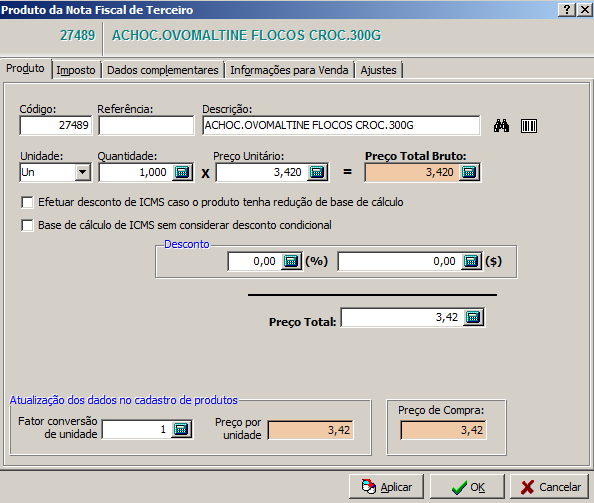Close the Produto da Nota Fiscal window
Image resolution: width=594 pixels, height=503 pixels.
pyautogui.click(x=585, y=9)
